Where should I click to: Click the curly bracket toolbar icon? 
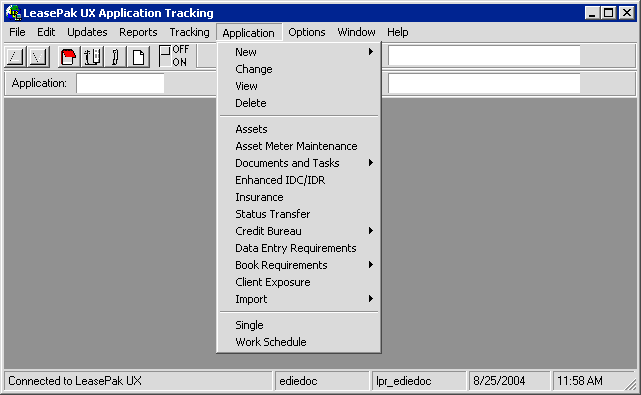[x=115, y=56]
